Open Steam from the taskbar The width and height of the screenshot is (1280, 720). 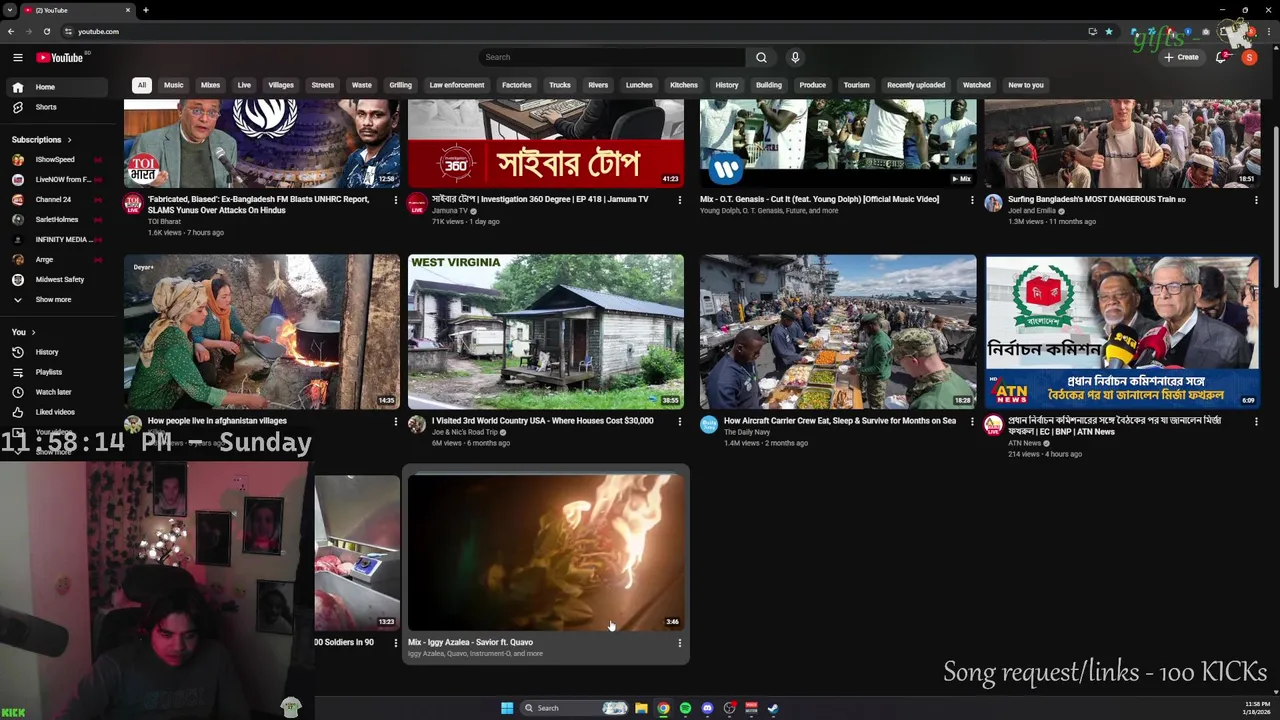coord(773,708)
